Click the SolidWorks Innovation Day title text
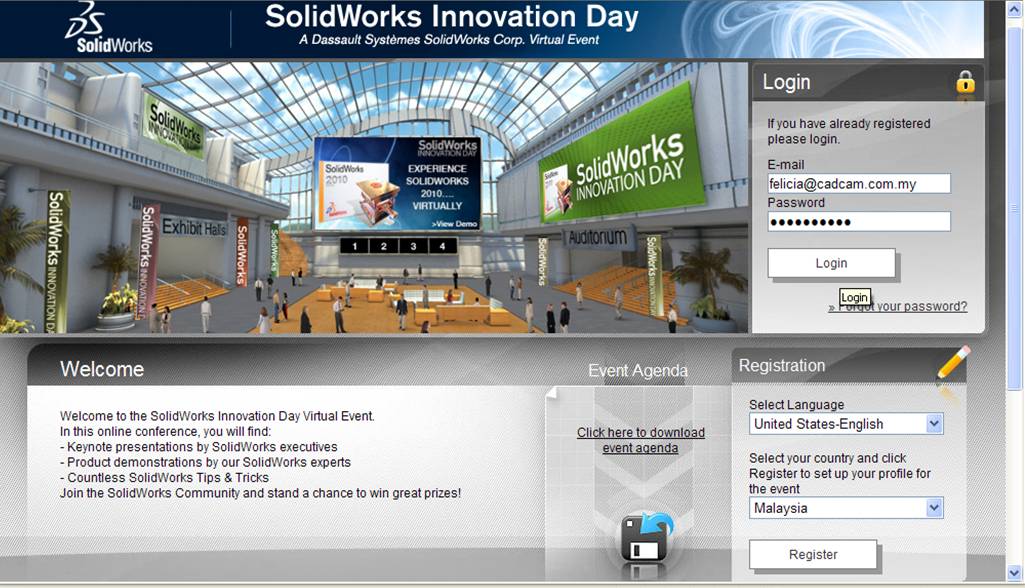This screenshot has height=588, width=1025. point(452,16)
